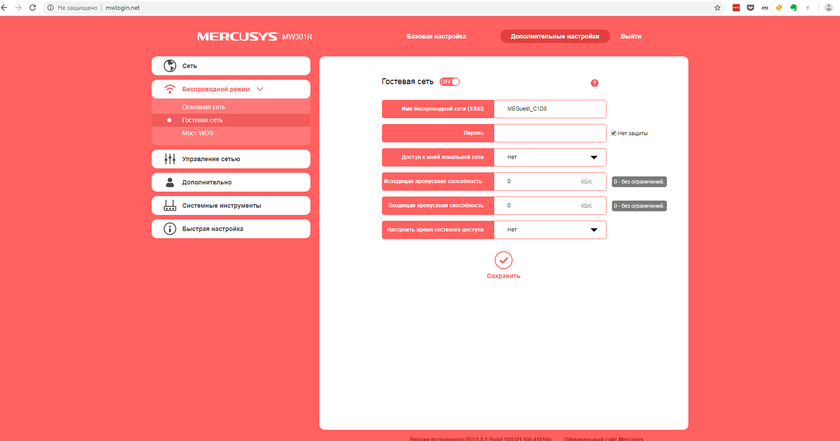Image resolution: width=840 pixels, height=441 pixels.
Task: Click the person icon for Дополнительно
Action: 170,182
